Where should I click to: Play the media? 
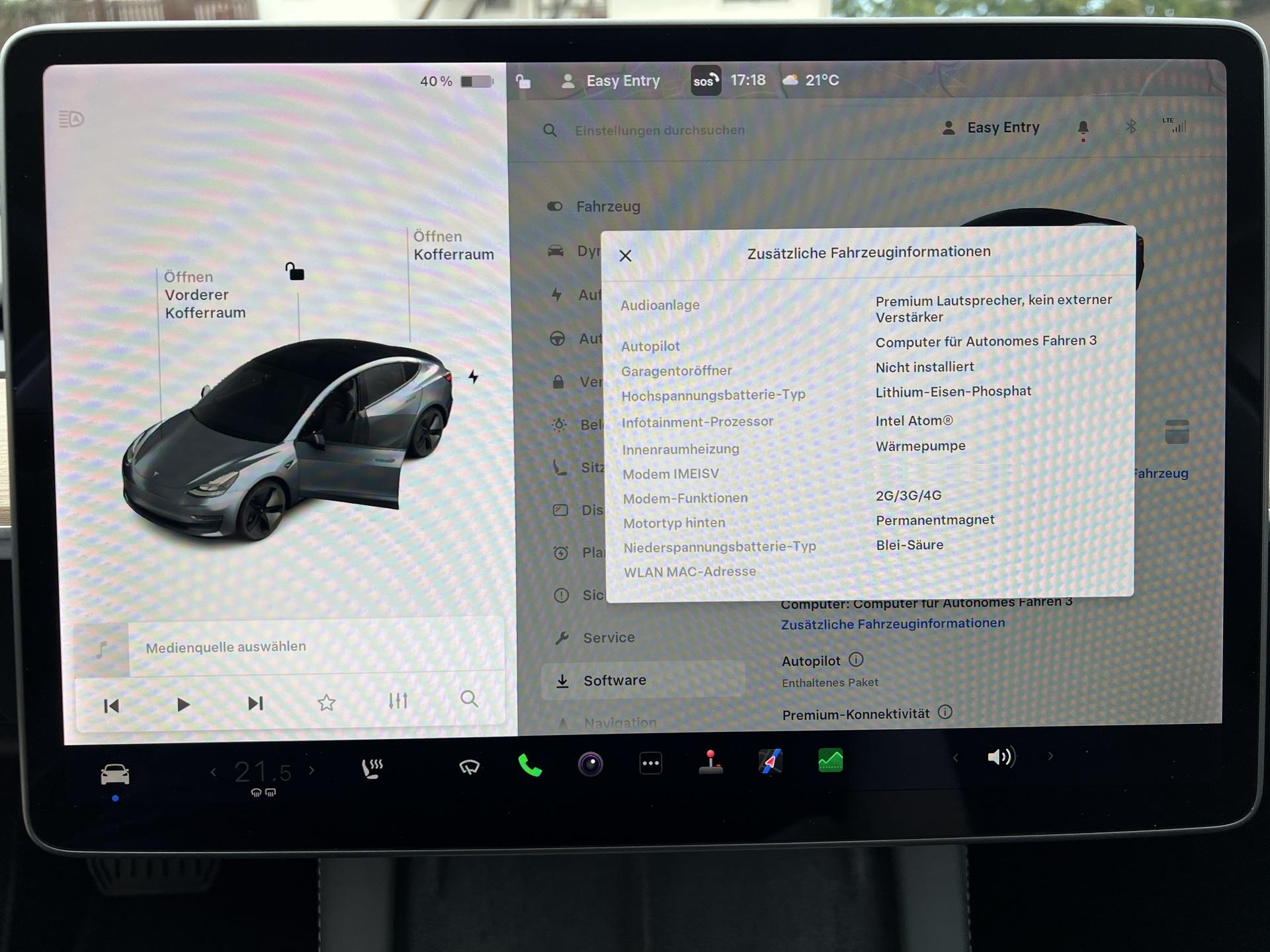[x=183, y=705]
